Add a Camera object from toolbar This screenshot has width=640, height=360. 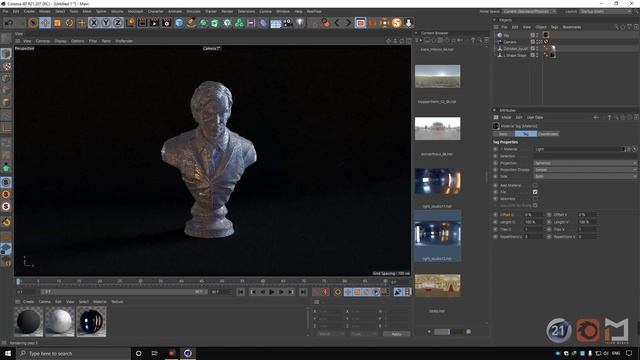[288, 23]
